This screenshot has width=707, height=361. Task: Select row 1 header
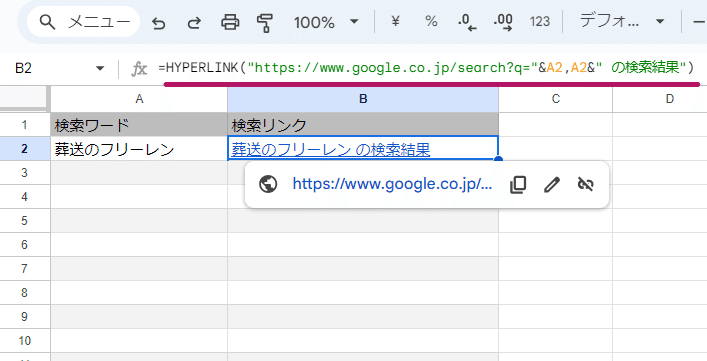coord(25,124)
